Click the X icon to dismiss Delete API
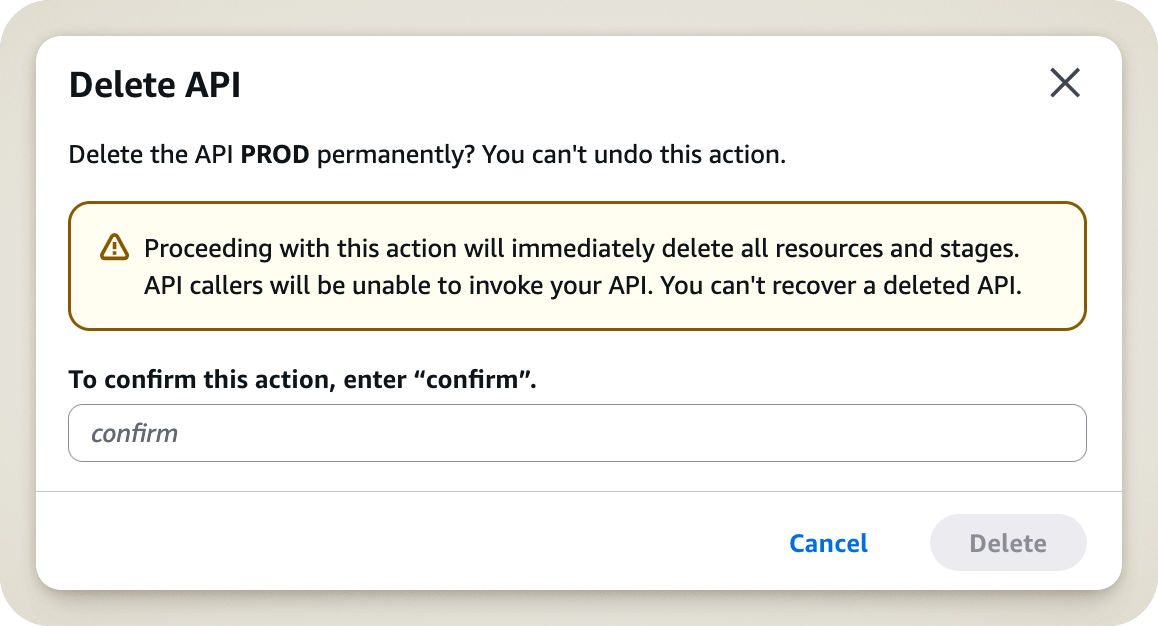The width and height of the screenshot is (1158, 626). (1064, 84)
